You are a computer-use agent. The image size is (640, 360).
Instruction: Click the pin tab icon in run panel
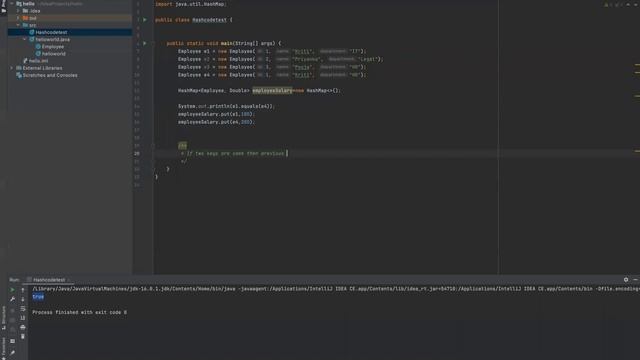(x=13, y=352)
